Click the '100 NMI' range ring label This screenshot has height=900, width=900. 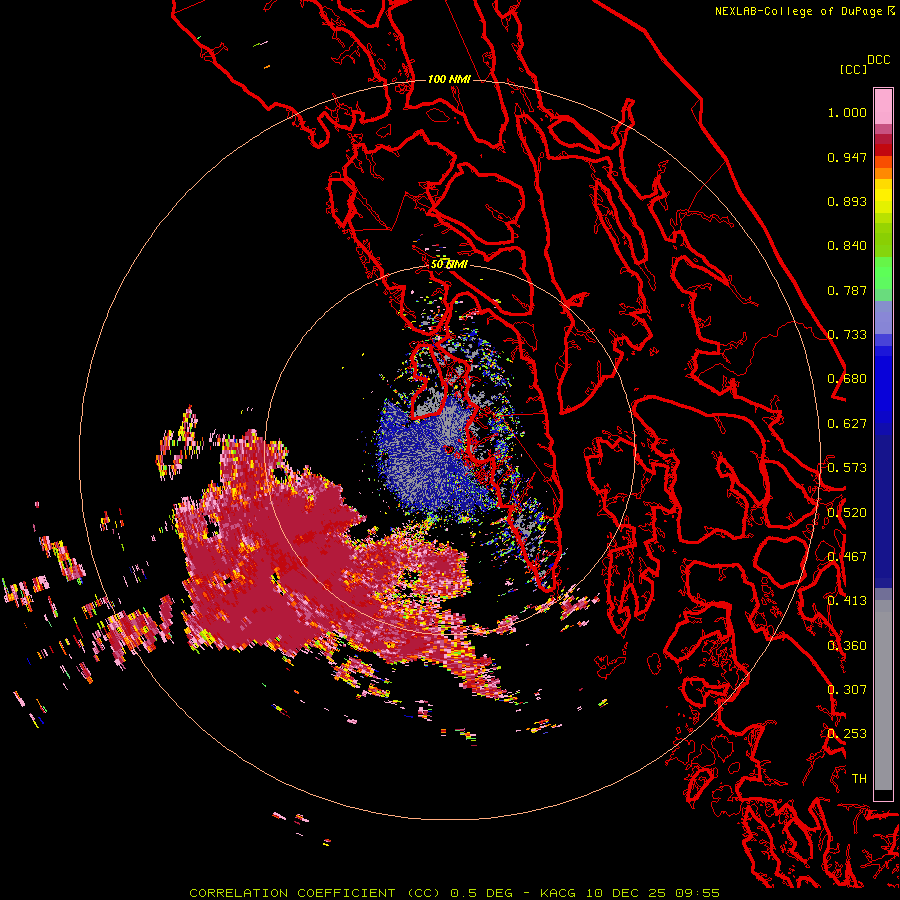(x=449, y=79)
